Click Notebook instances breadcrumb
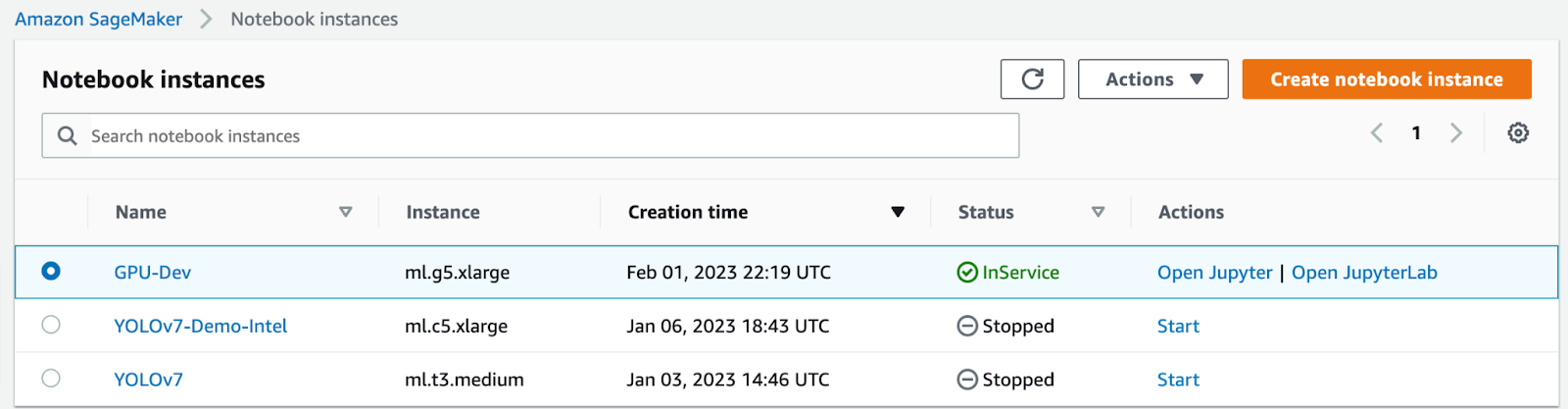 click(314, 19)
